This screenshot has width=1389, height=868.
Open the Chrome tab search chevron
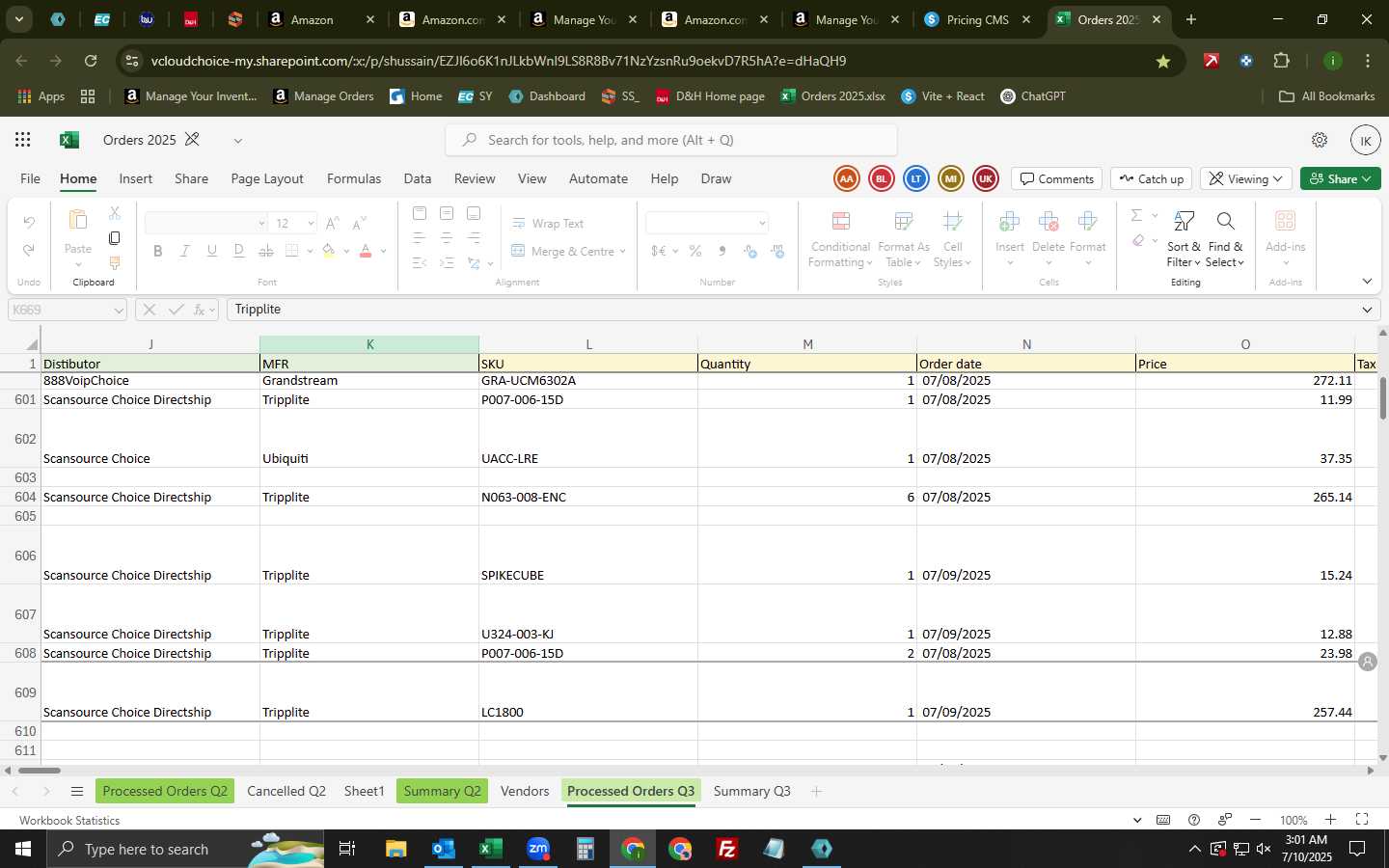coord(18,19)
